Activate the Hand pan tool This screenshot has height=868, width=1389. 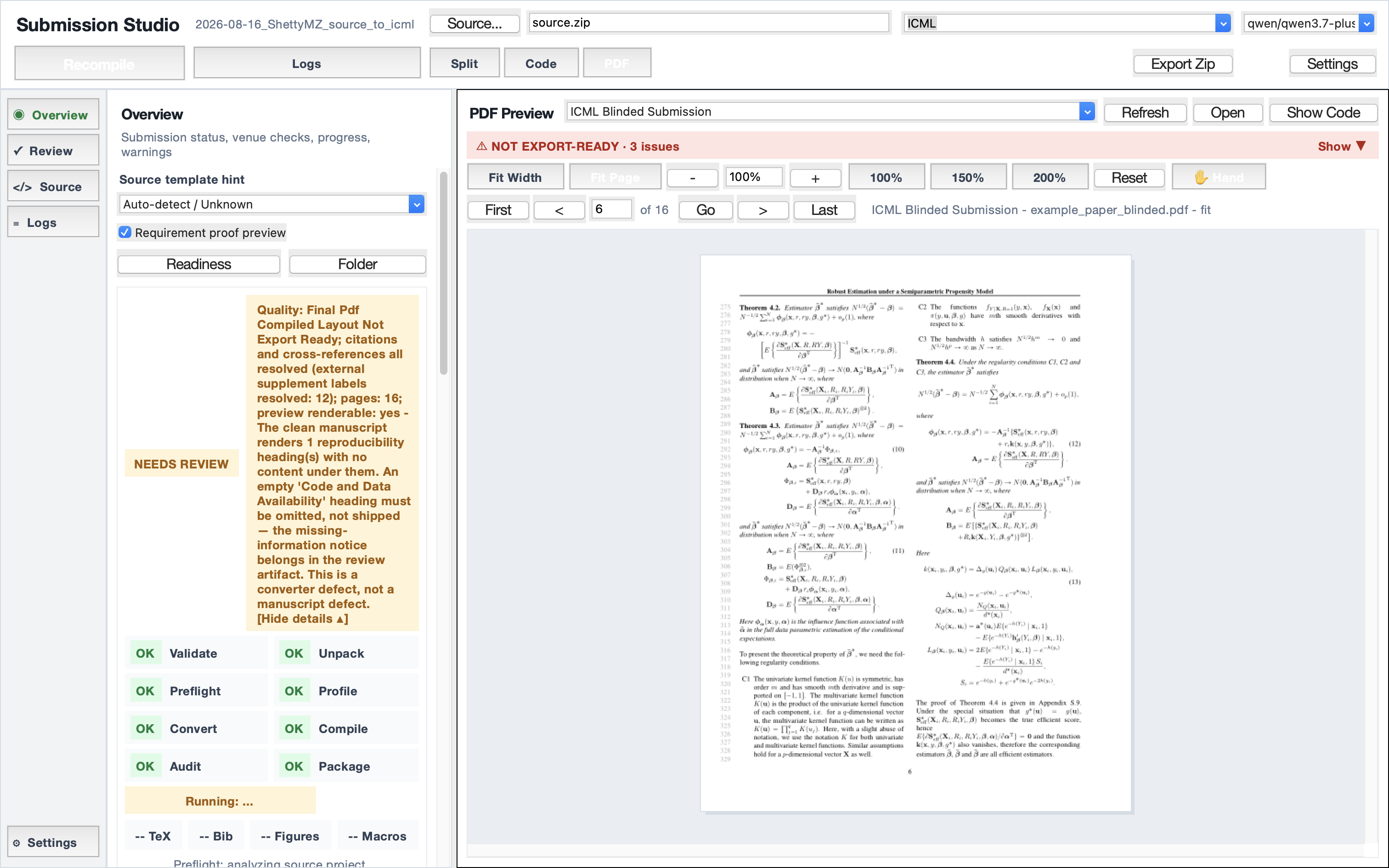(x=1218, y=177)
